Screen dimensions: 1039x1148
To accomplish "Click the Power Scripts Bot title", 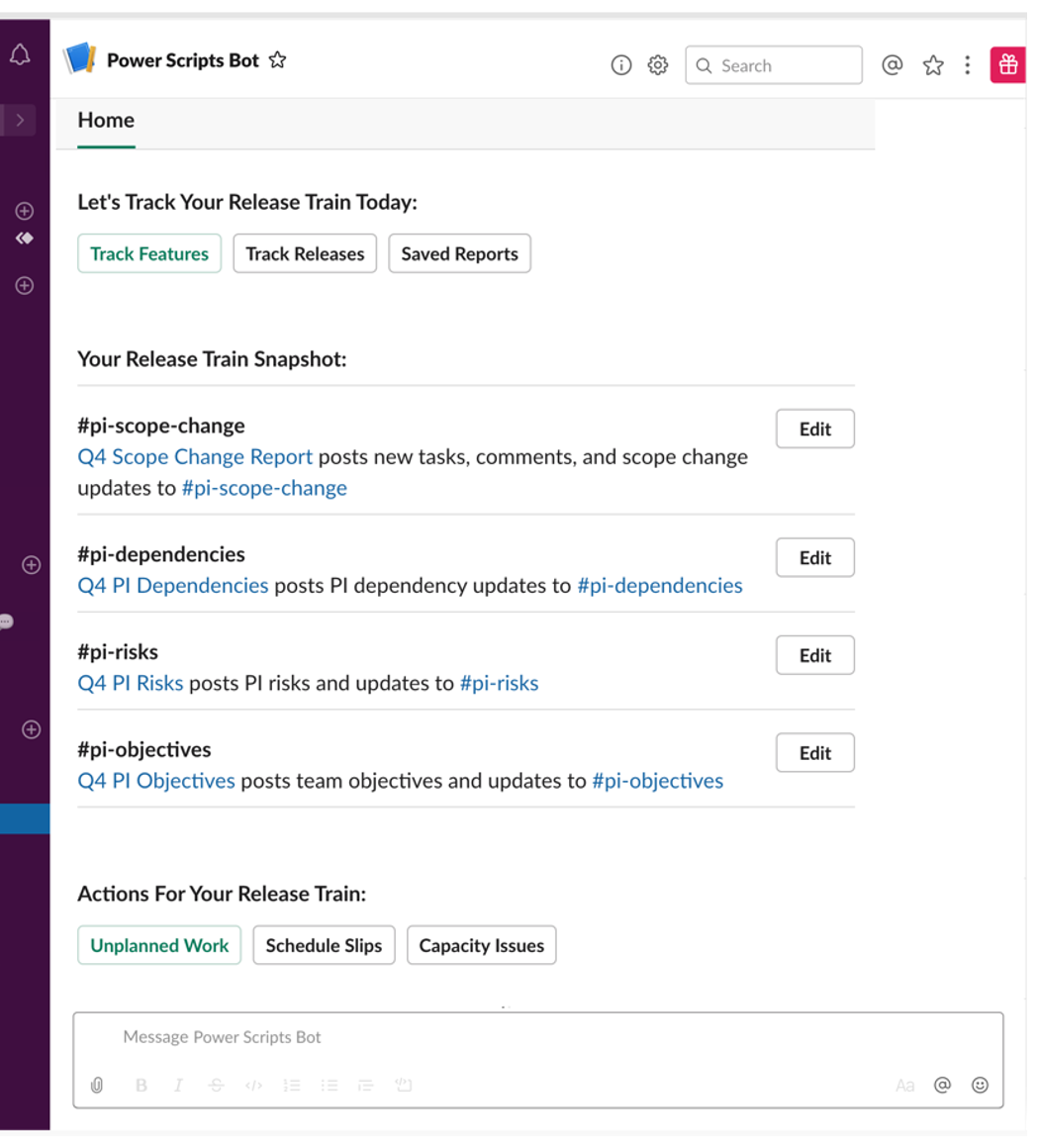I will click(x=183, y=60).
